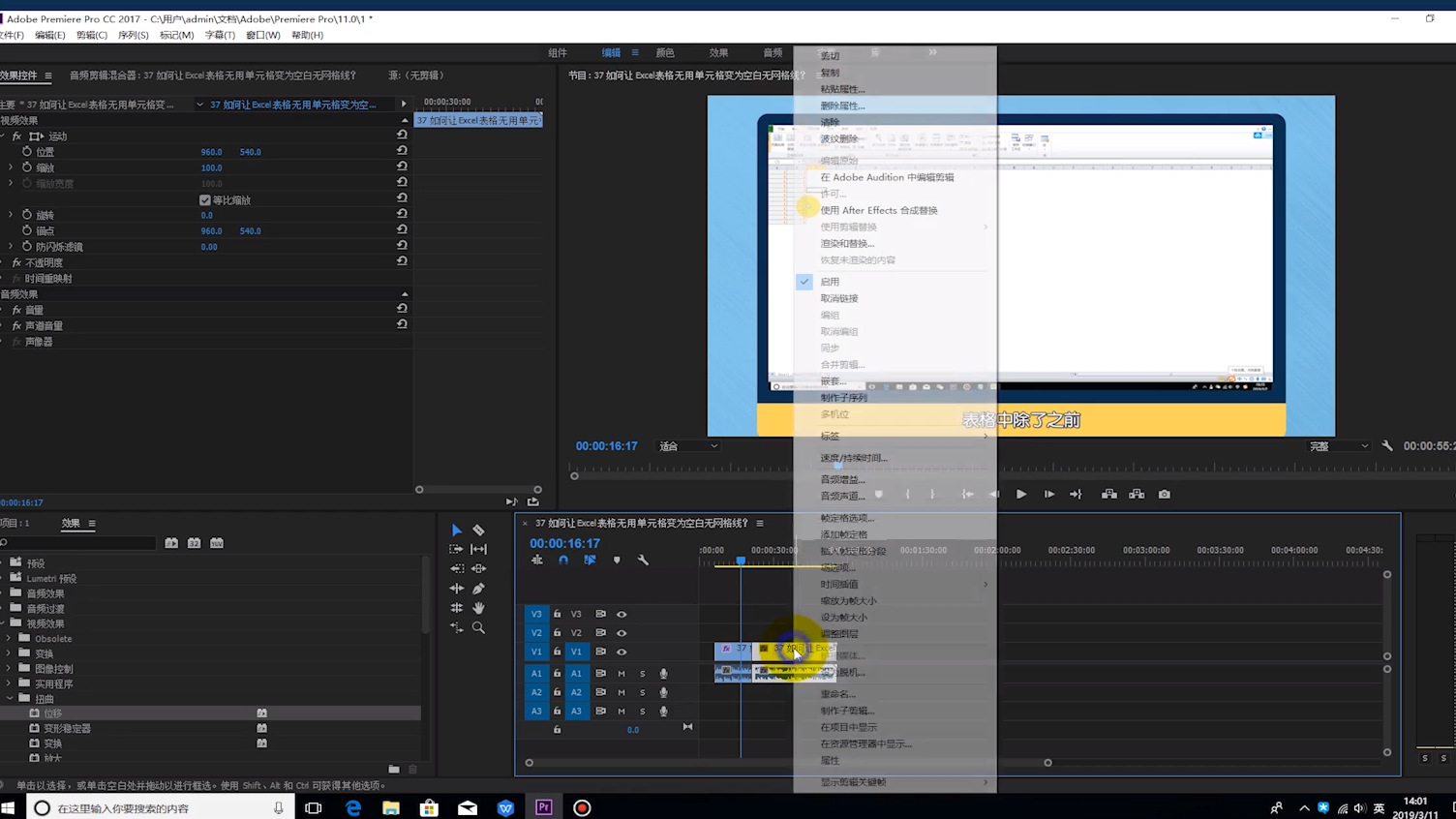Switch to the 颜色 workspace
Viewport: 1456px width, 819px height.
pyautogui.click(x=665, y=52)
